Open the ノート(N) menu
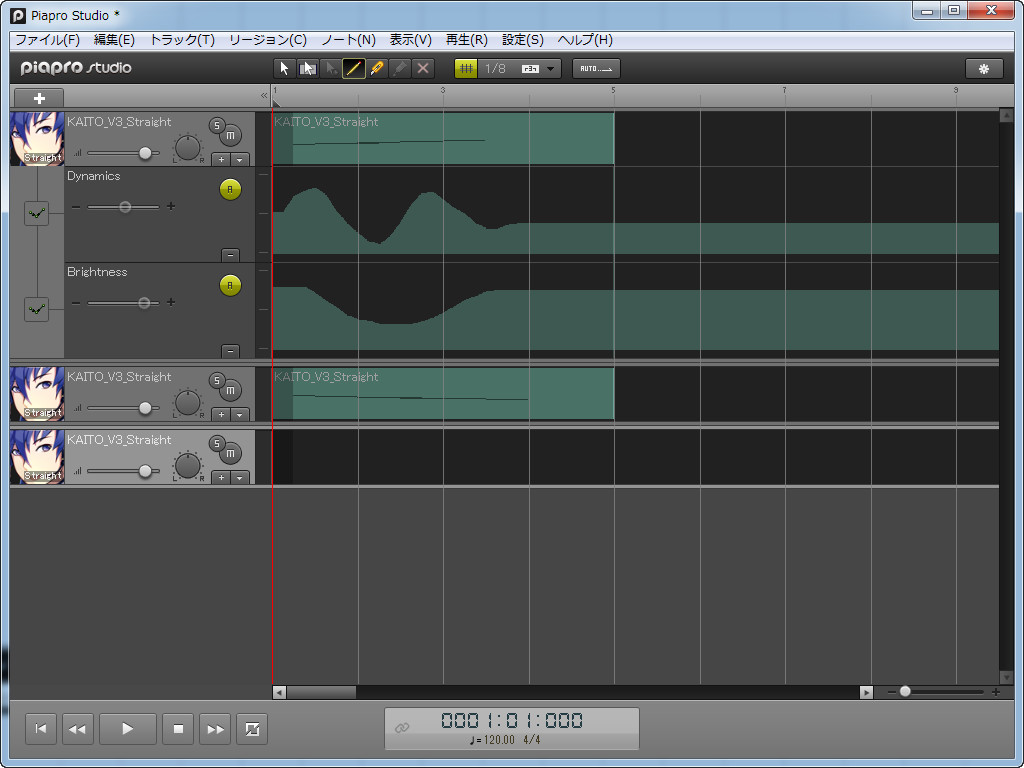Viewport: 1024px width, 768px height. [349, 40]
